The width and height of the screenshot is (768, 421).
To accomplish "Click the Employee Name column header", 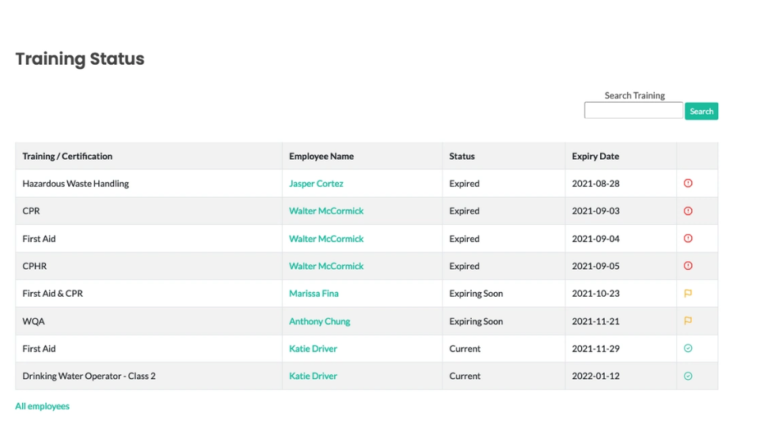I will point(321,156).
